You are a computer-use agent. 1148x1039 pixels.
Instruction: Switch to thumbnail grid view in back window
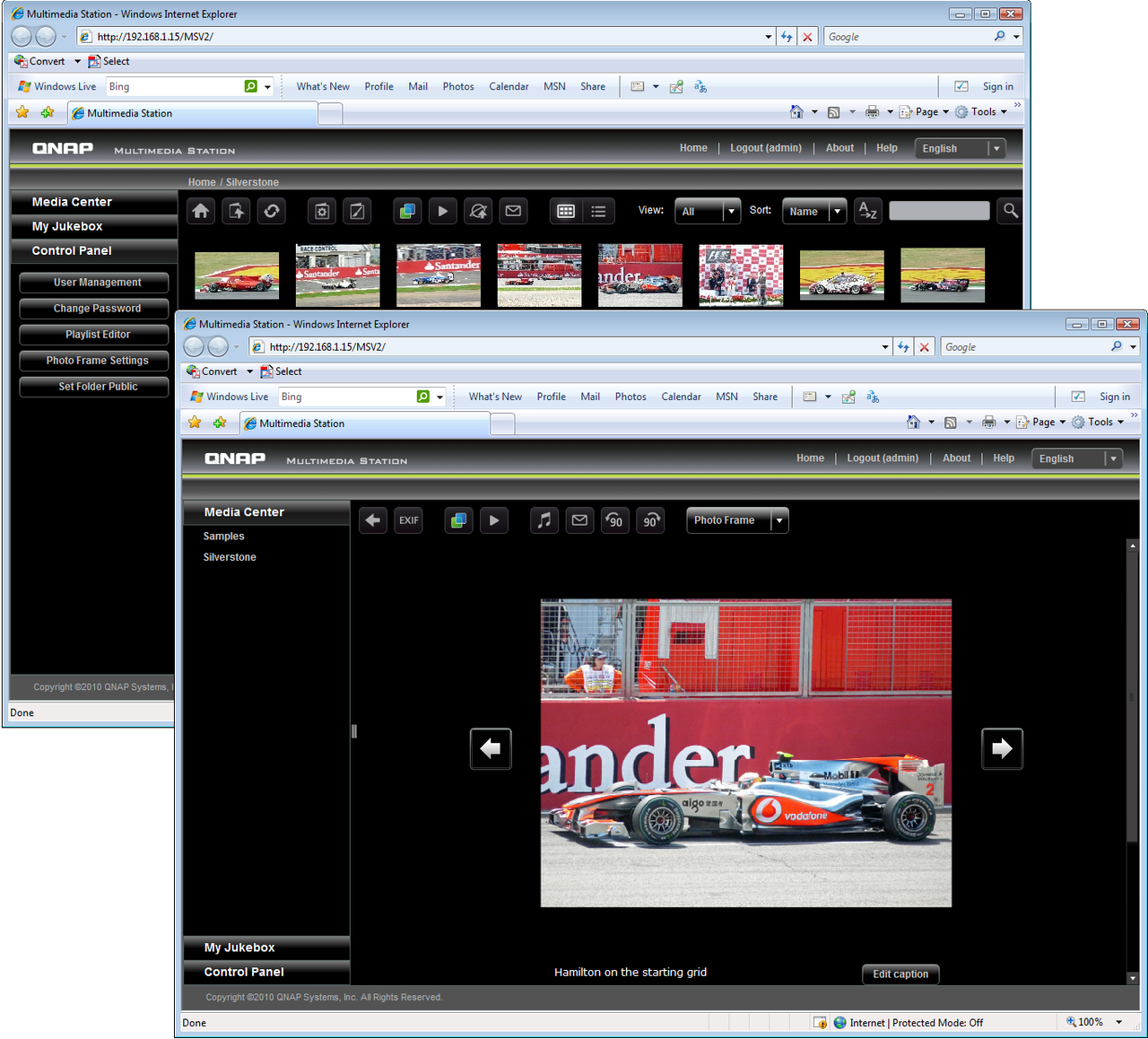pos(565,211)
